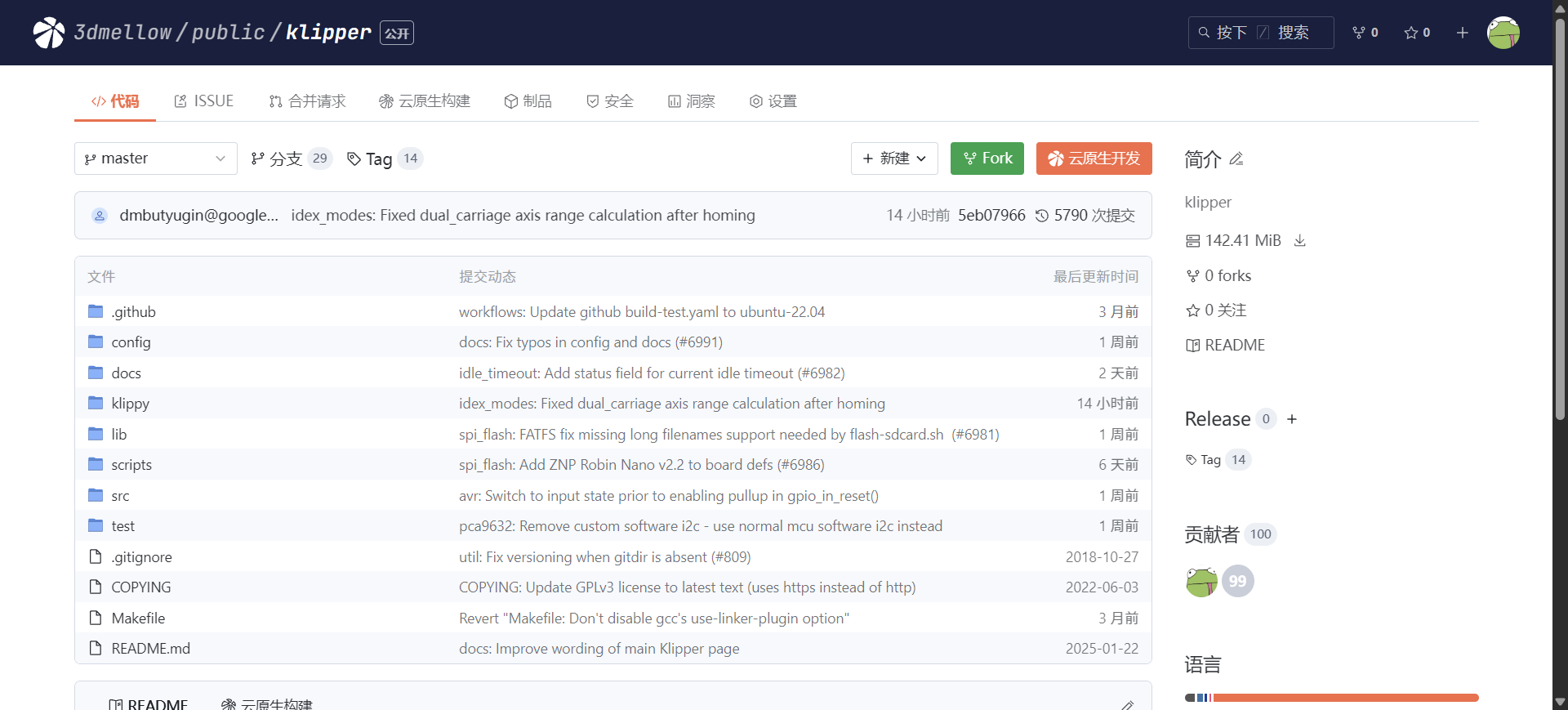
Task: Add a new Release with plus icon
Action: tap(1292, 419)
